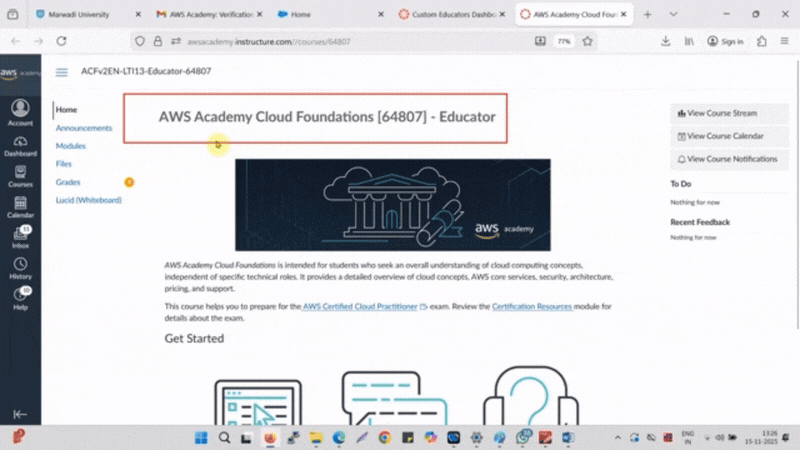Open a new browser tab
800x450 pixels.
pyautogui.click(x=647, y=14)
